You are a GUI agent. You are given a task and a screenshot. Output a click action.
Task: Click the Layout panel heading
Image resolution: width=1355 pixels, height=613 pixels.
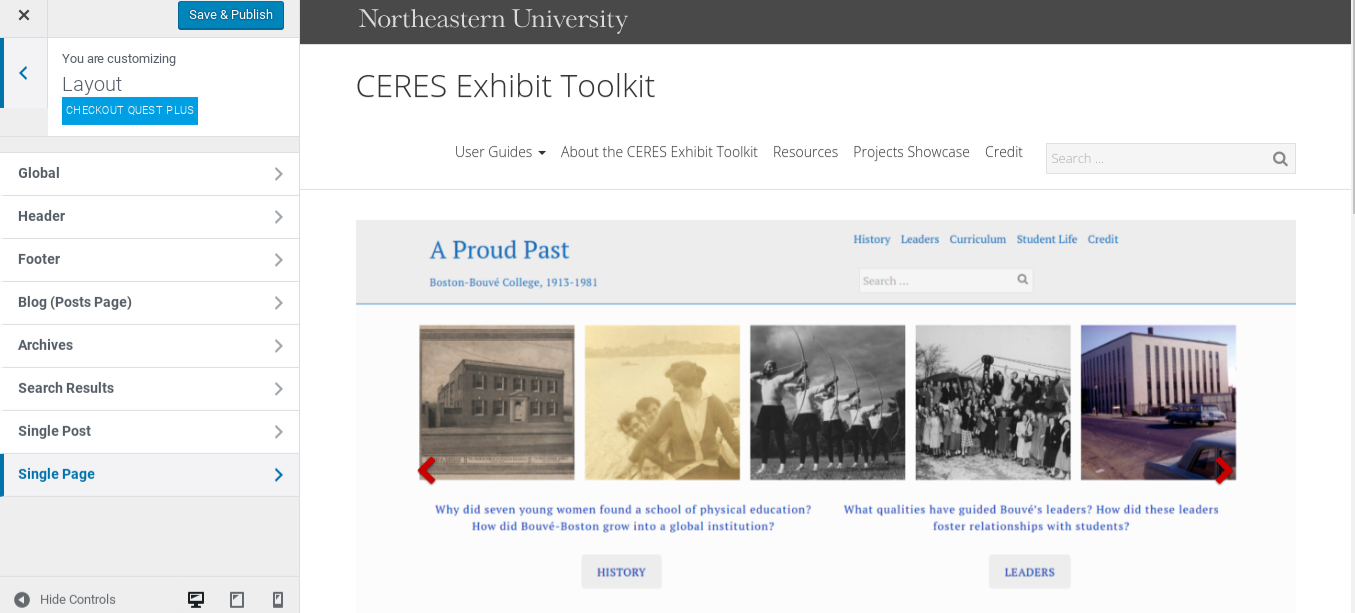click(x=92, y=84)
